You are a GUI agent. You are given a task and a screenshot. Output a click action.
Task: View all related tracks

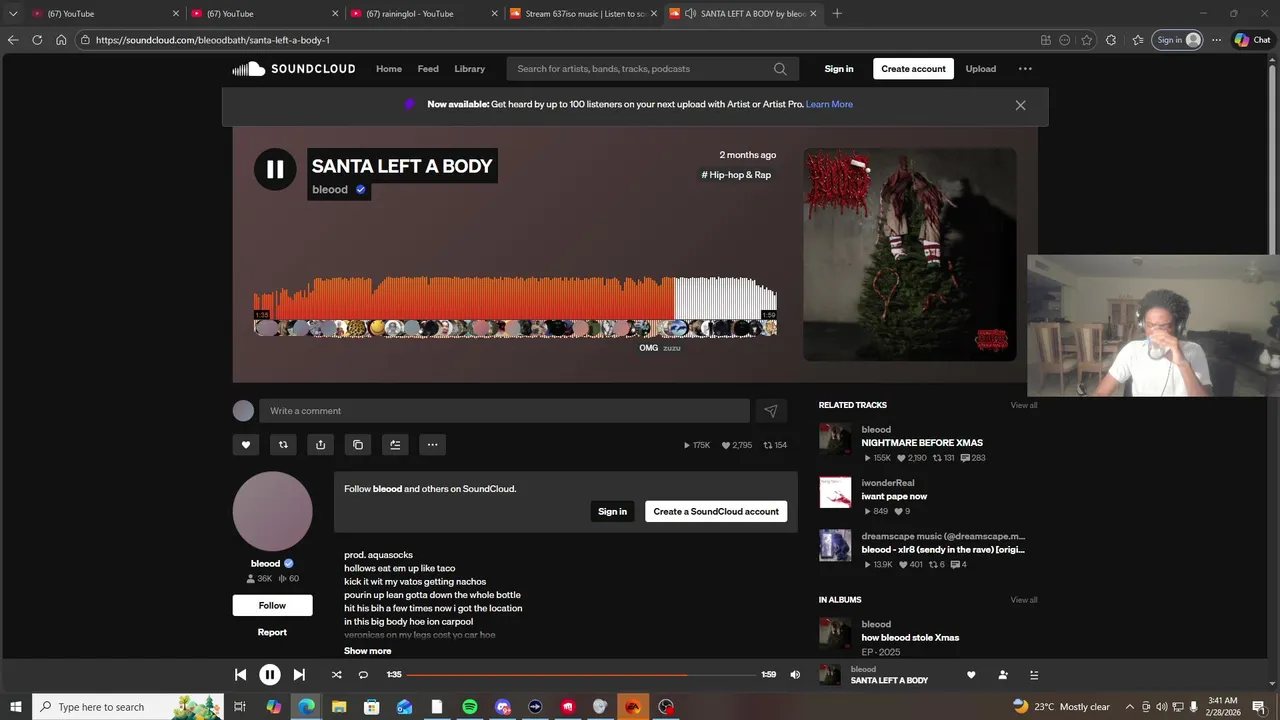tap(1024, 405)
